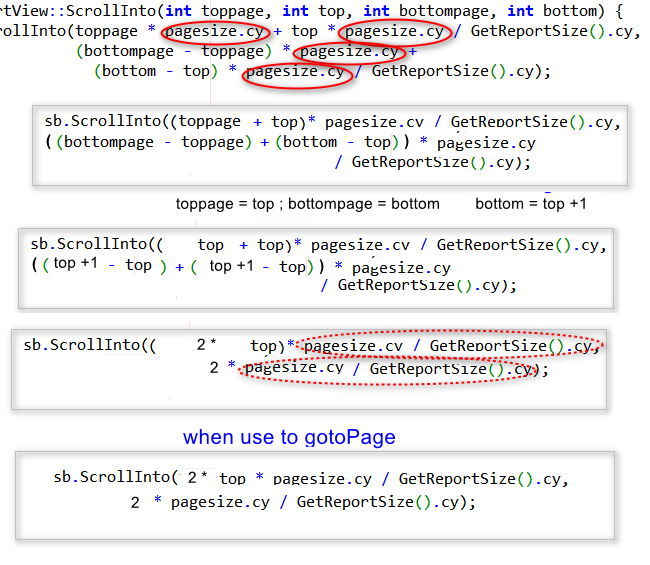This screenshot has height=565, width=650.
Task: Click the first red-circled pagesize.cy after toppage
Action: pos(215,31)
